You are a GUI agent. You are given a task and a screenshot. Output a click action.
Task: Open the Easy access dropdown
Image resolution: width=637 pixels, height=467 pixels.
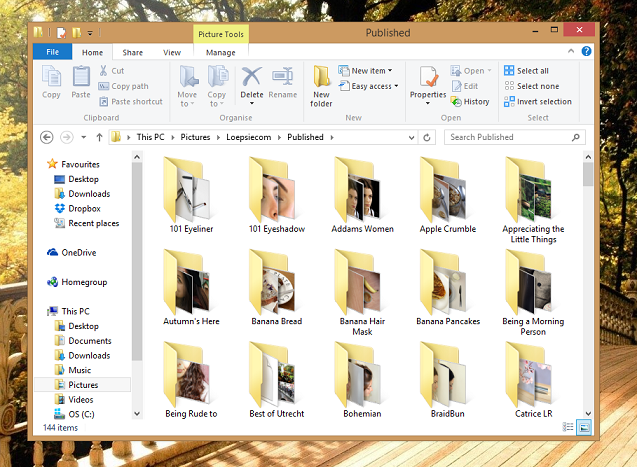click(369, 86)
